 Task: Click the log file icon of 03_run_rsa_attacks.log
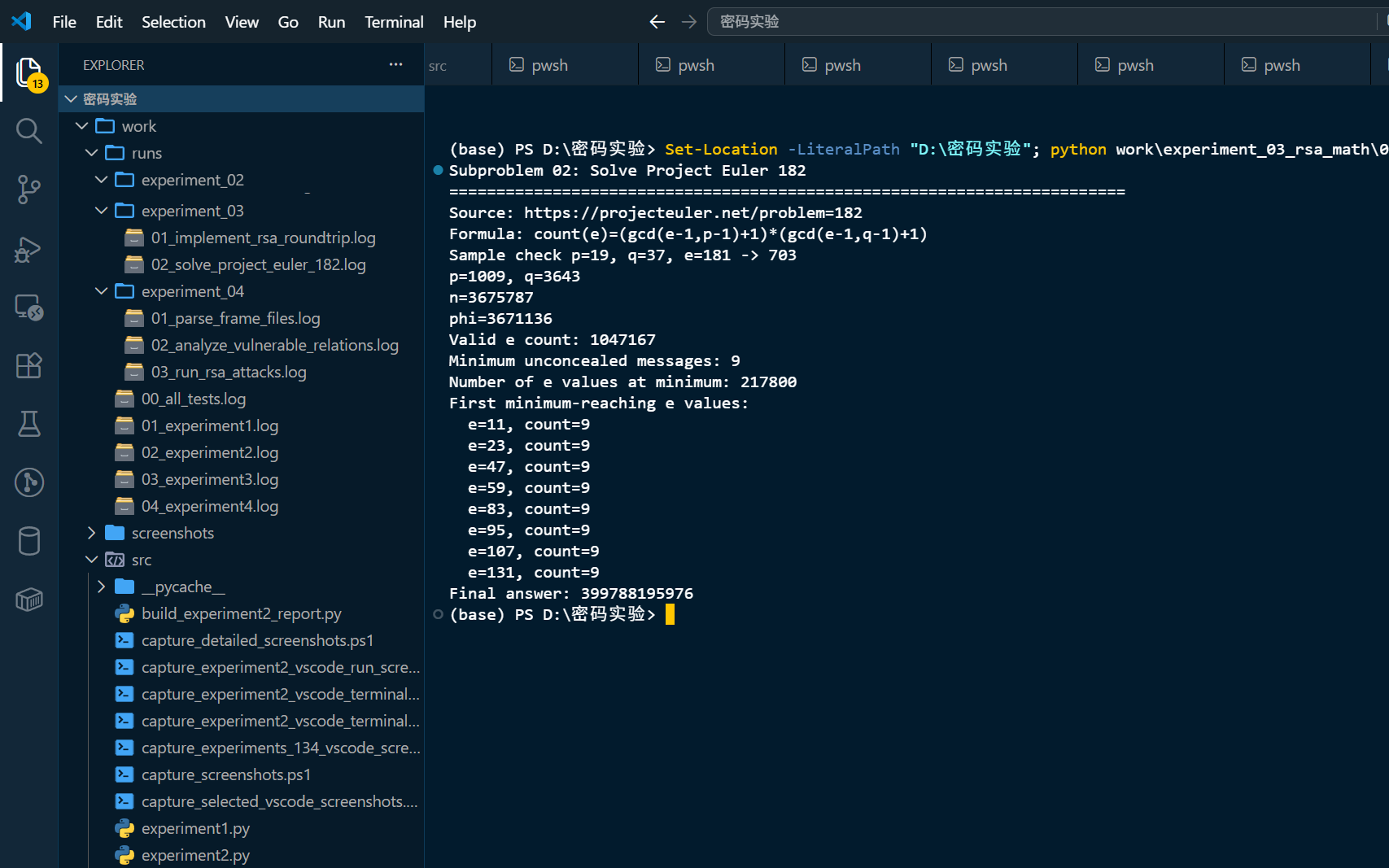(x=134, y=372)
